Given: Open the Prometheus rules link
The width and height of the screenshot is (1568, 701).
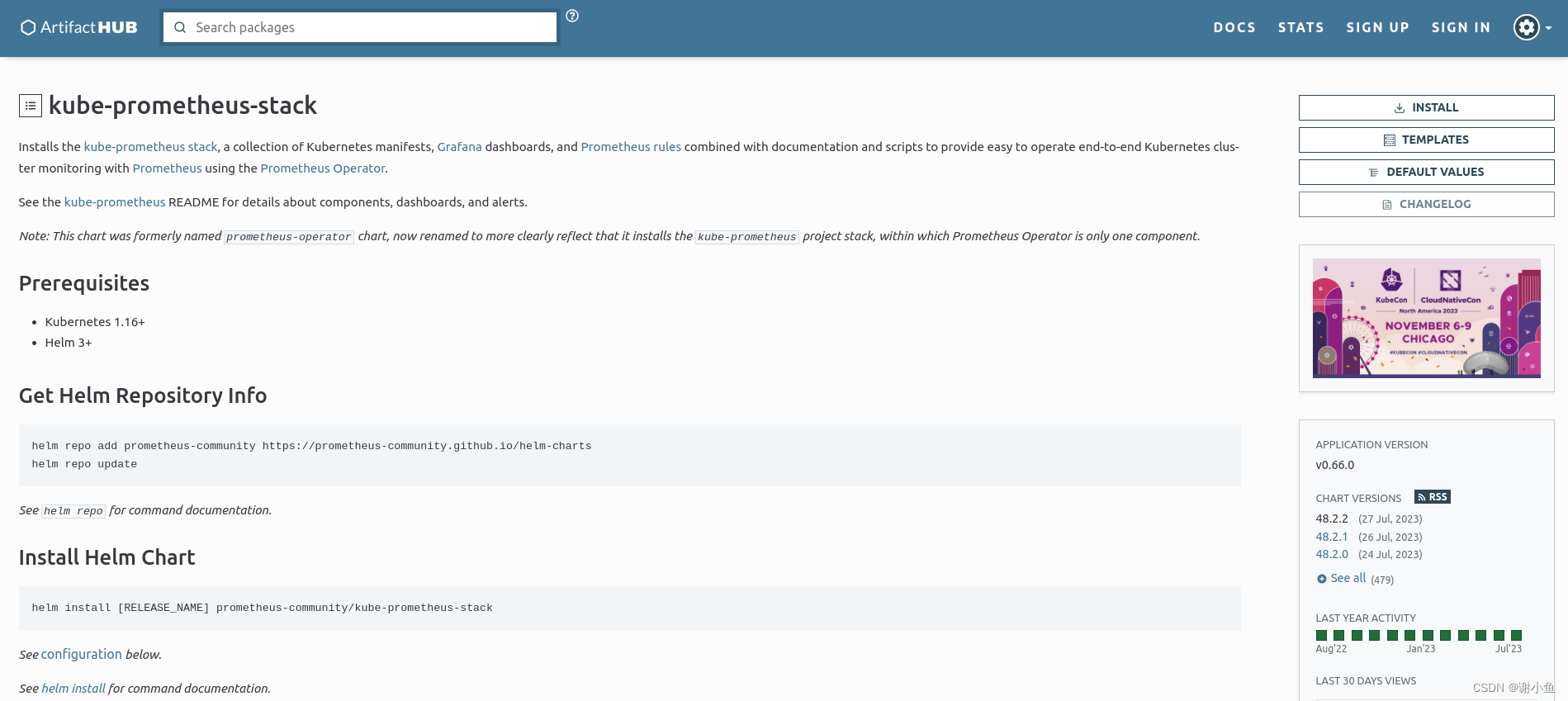Looking at the screenshot, I should pyautogui.click(x=631, y=147).
